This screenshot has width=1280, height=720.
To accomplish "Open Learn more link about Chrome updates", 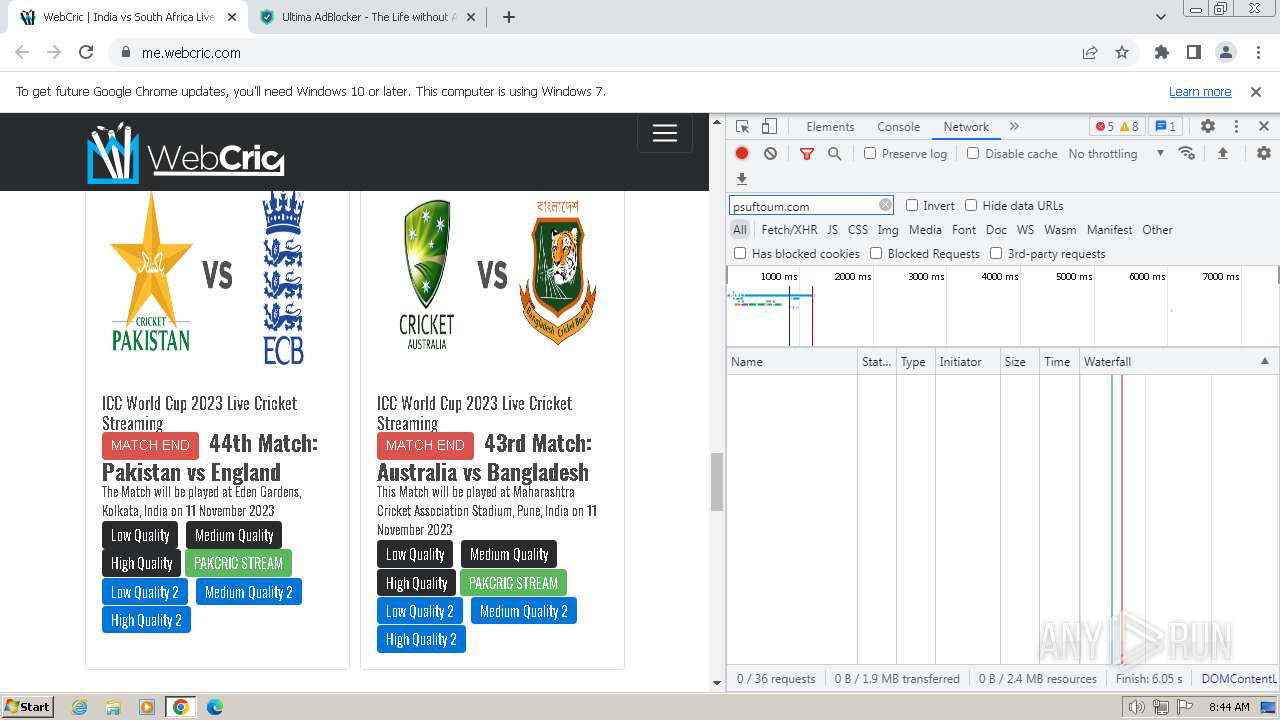I will (x=1200, y=91).
